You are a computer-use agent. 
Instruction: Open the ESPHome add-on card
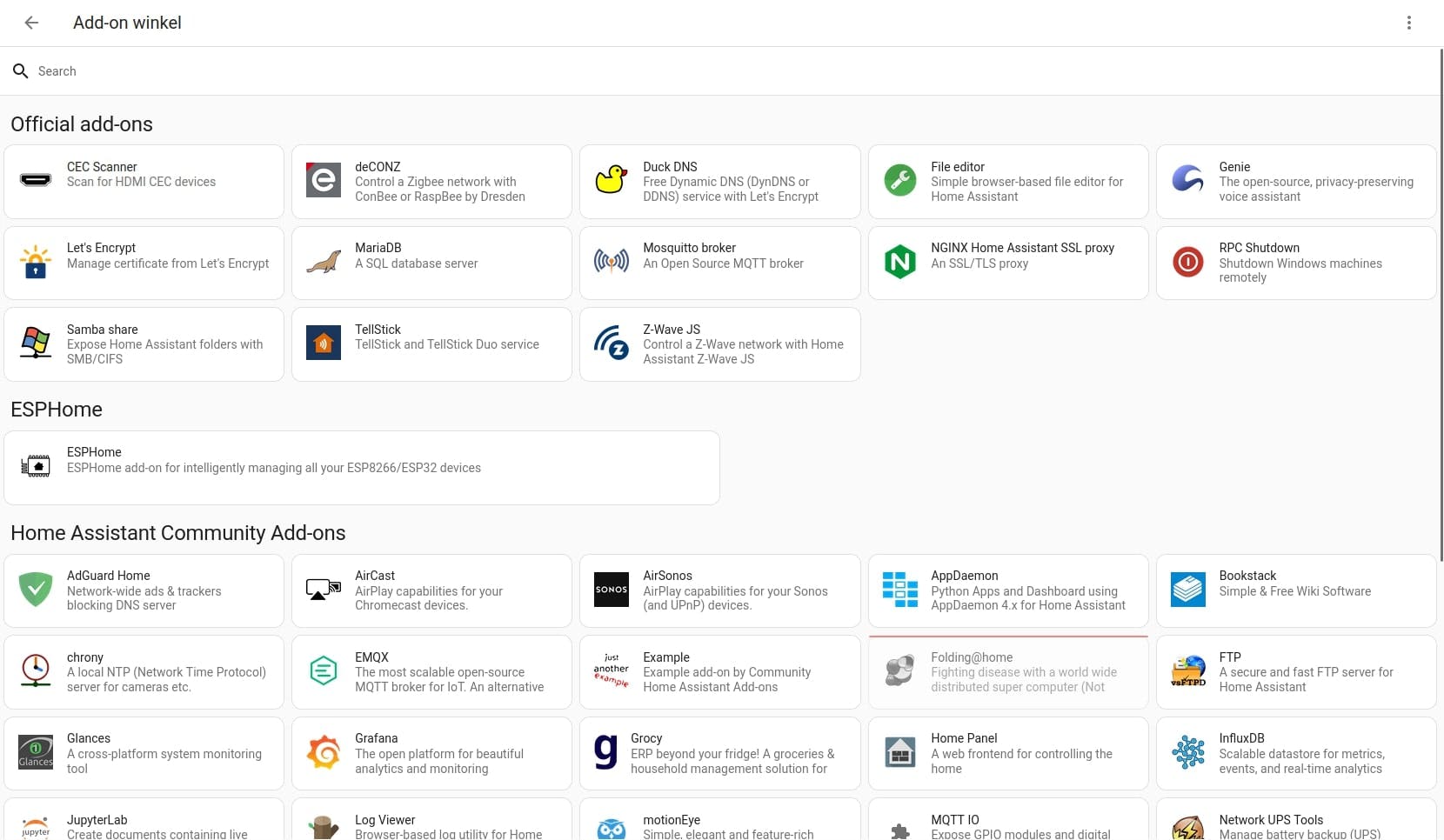point(362,467)
